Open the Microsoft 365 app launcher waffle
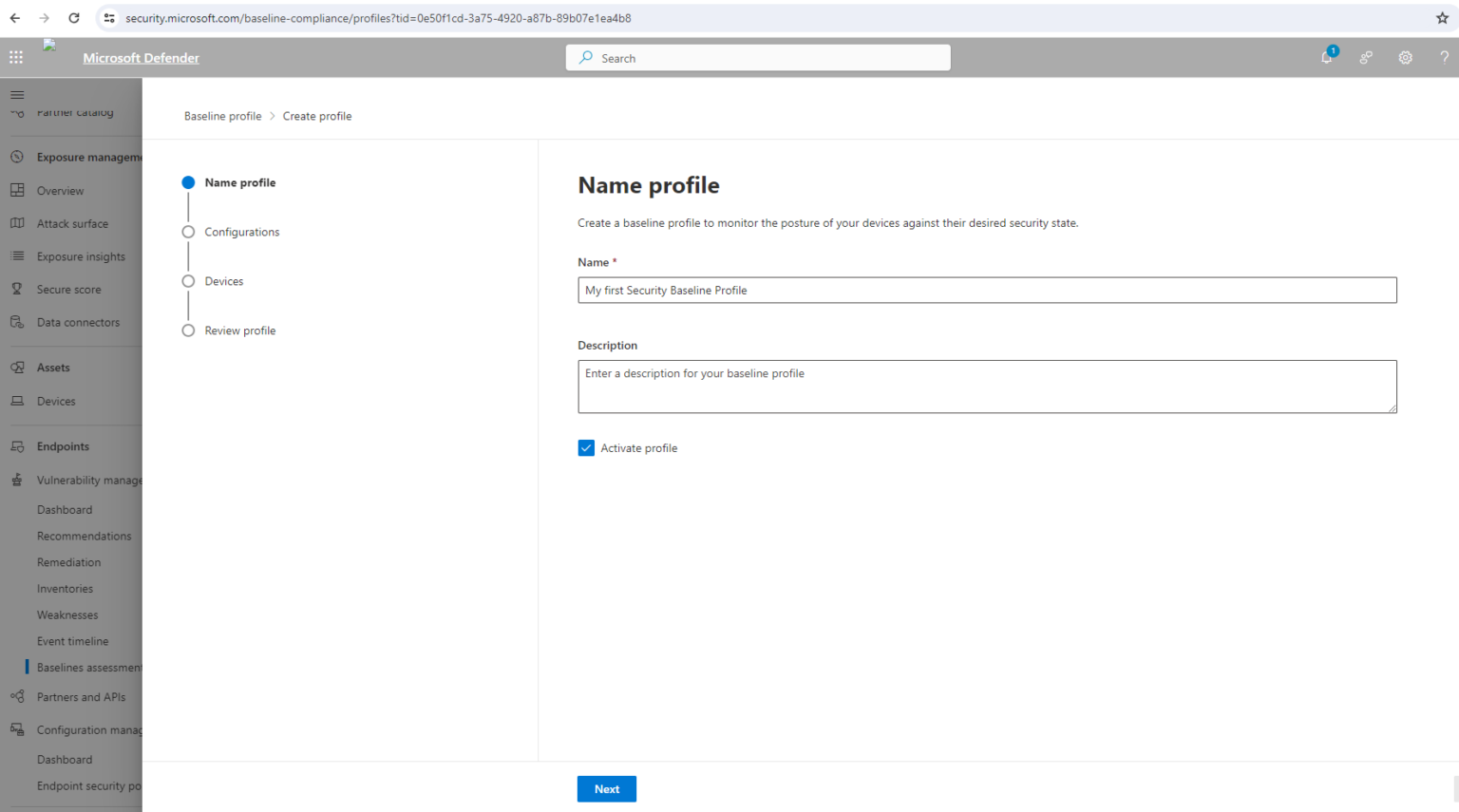The image size is (1459, 812). 15,57
